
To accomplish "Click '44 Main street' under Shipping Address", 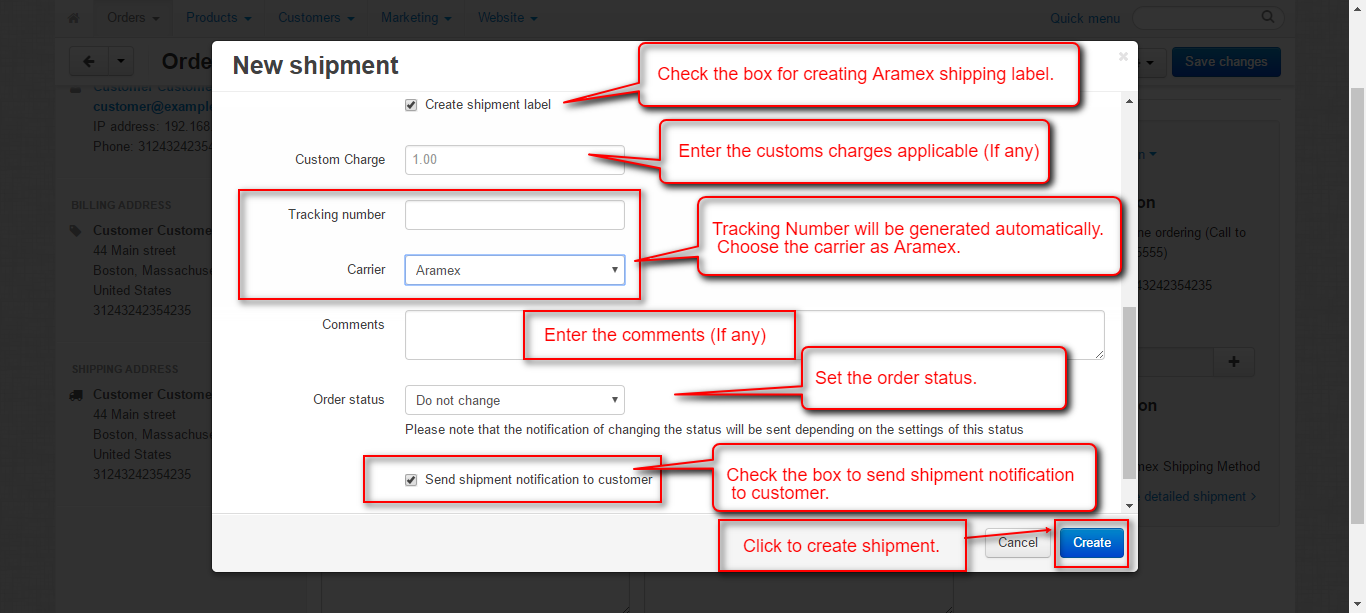I will click(134, 415).
